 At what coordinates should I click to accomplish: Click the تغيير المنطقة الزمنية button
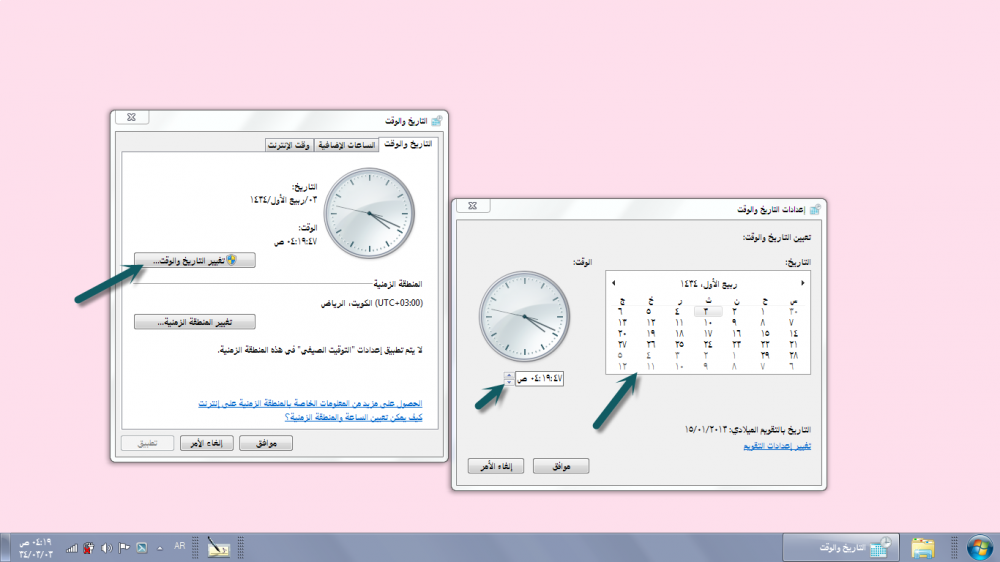pos(195,322)
